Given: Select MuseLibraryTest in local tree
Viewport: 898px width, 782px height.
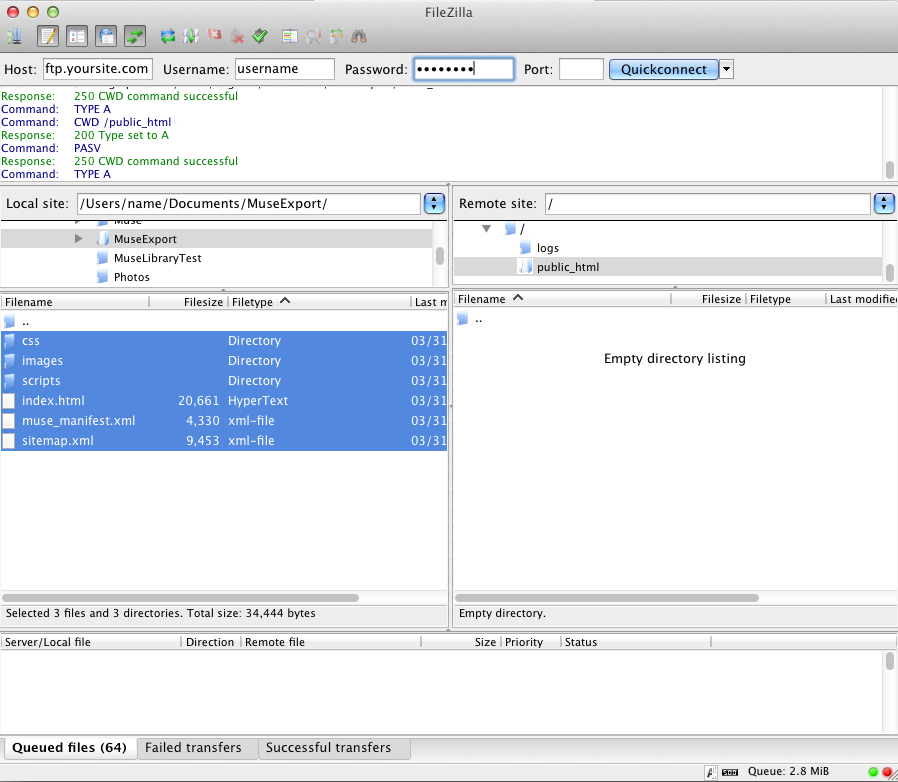Looking at the screenshot, I should point(157,258).
